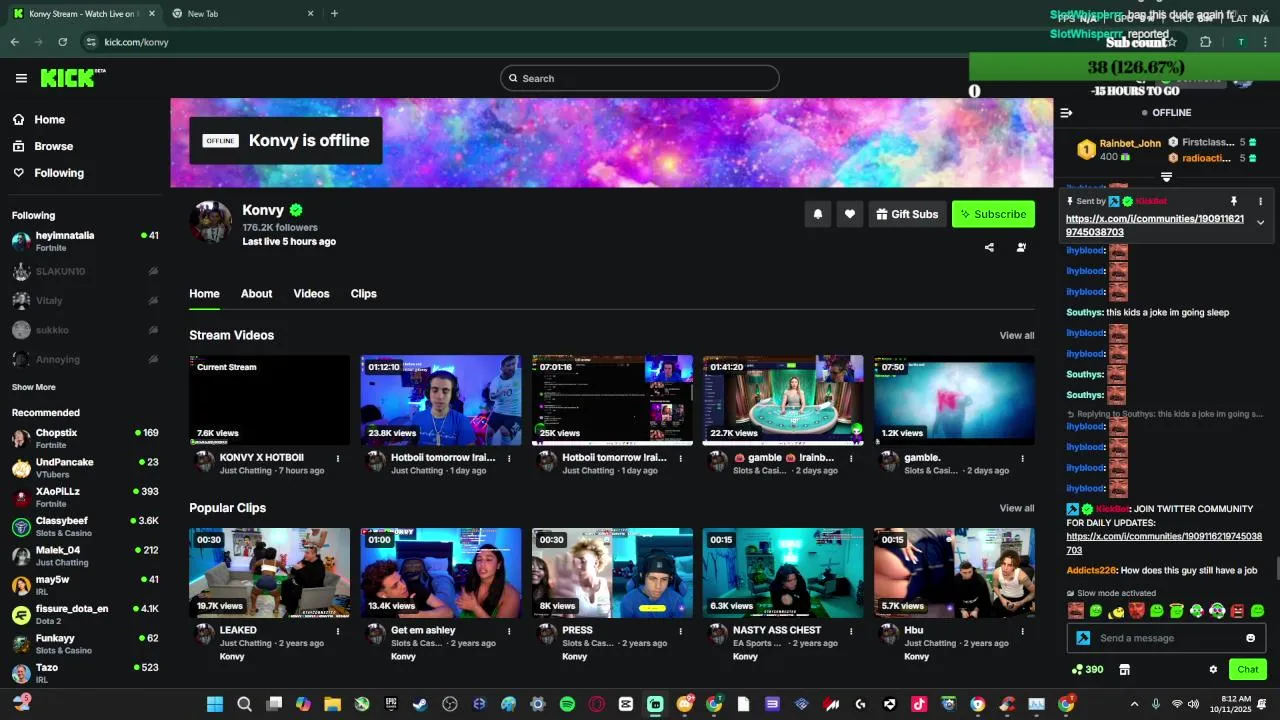Open the Current Stream video thumbnail
Viewport: 1280px width, 720px height.
(270, 400)
